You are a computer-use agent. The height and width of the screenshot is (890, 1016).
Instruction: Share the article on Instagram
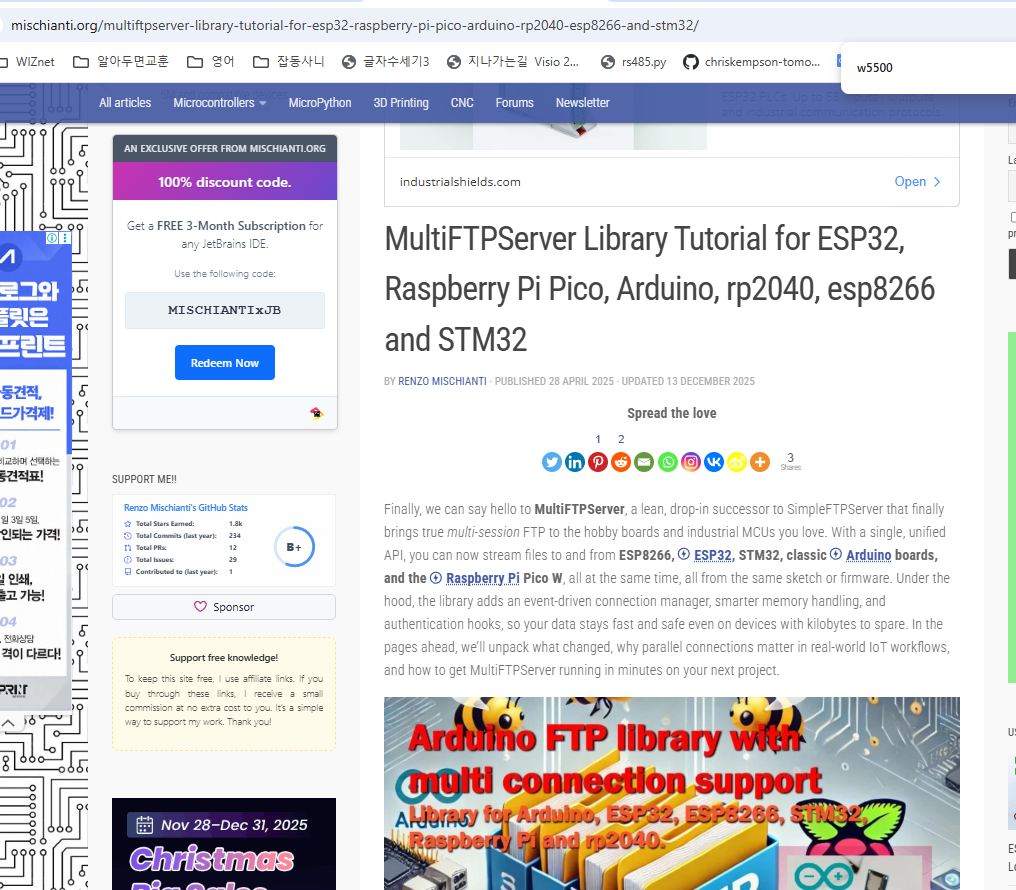pyautogui.click(x=691, y=462)
